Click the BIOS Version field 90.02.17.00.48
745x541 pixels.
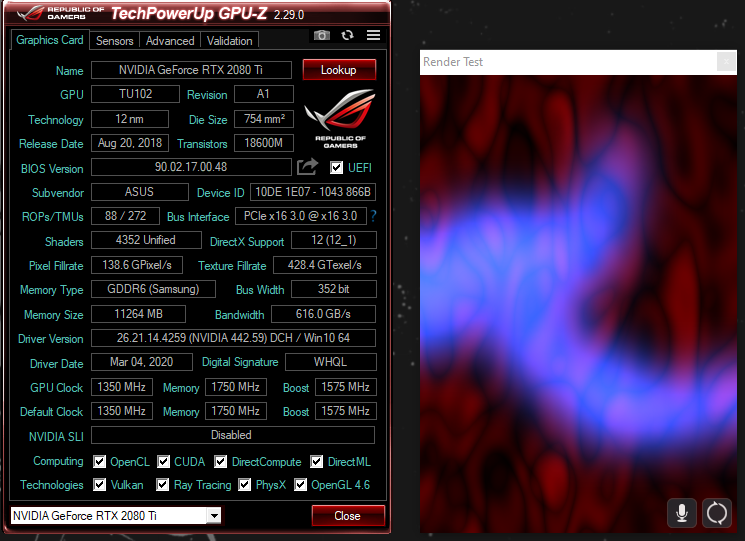click(x=191, y=167)
